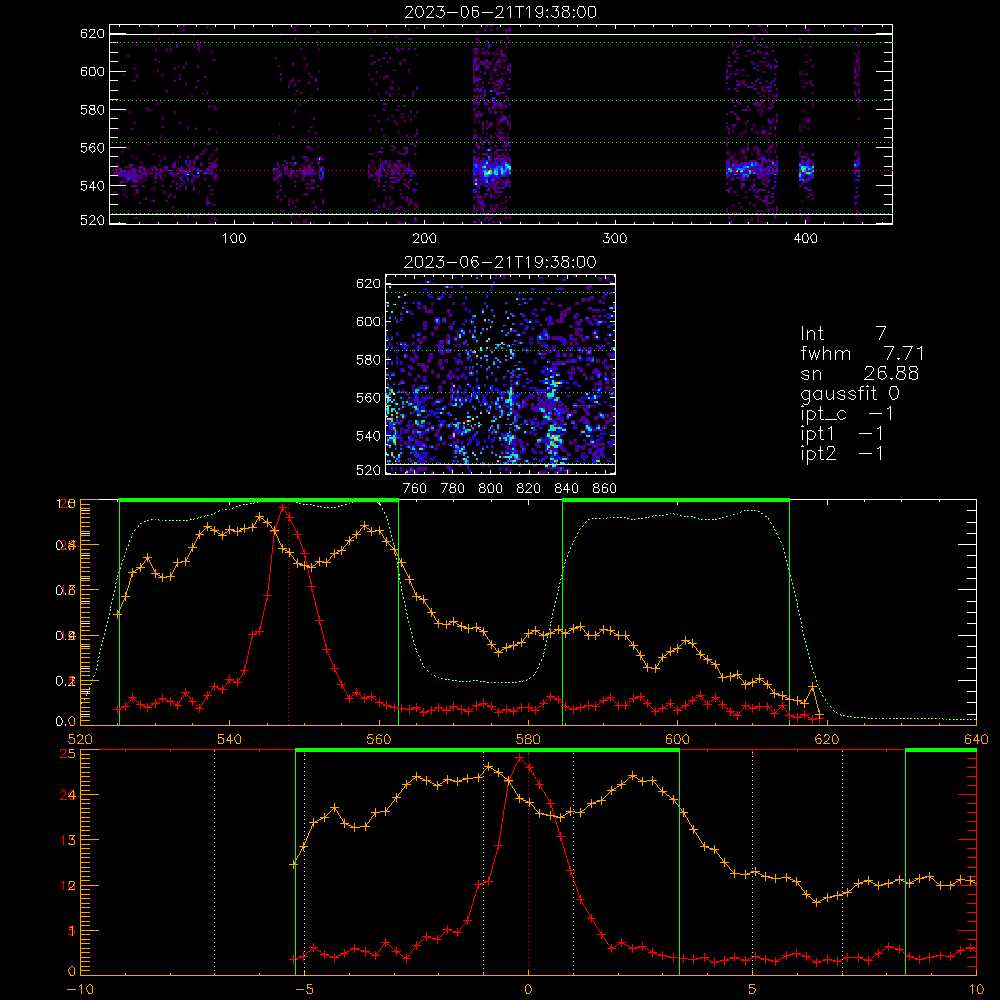Click the right thick green bar atop the third plot
Screen dimensions: 1000x1000
676,500
